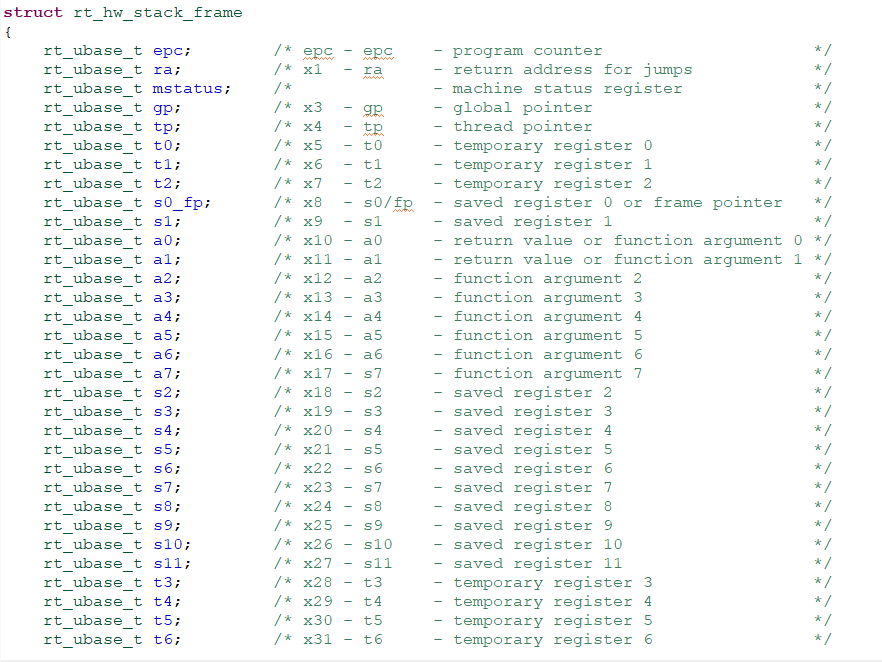This screenshot has height=662, width=882.
Task: Click 'return value or function argument 1' comment
Action: point(628,260)
